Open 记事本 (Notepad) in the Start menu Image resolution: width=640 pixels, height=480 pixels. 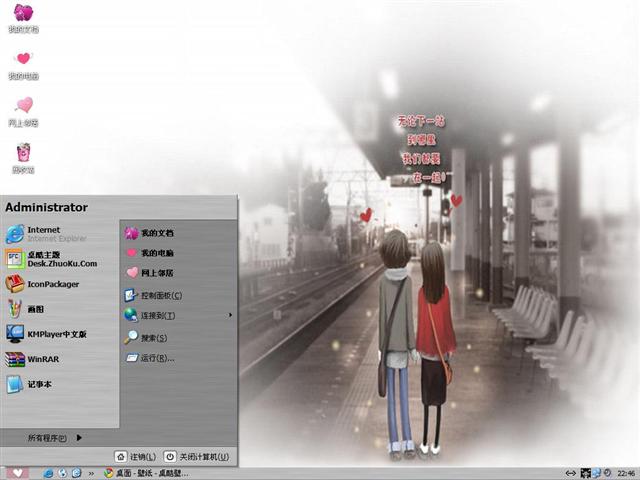[x=40, y=384]
